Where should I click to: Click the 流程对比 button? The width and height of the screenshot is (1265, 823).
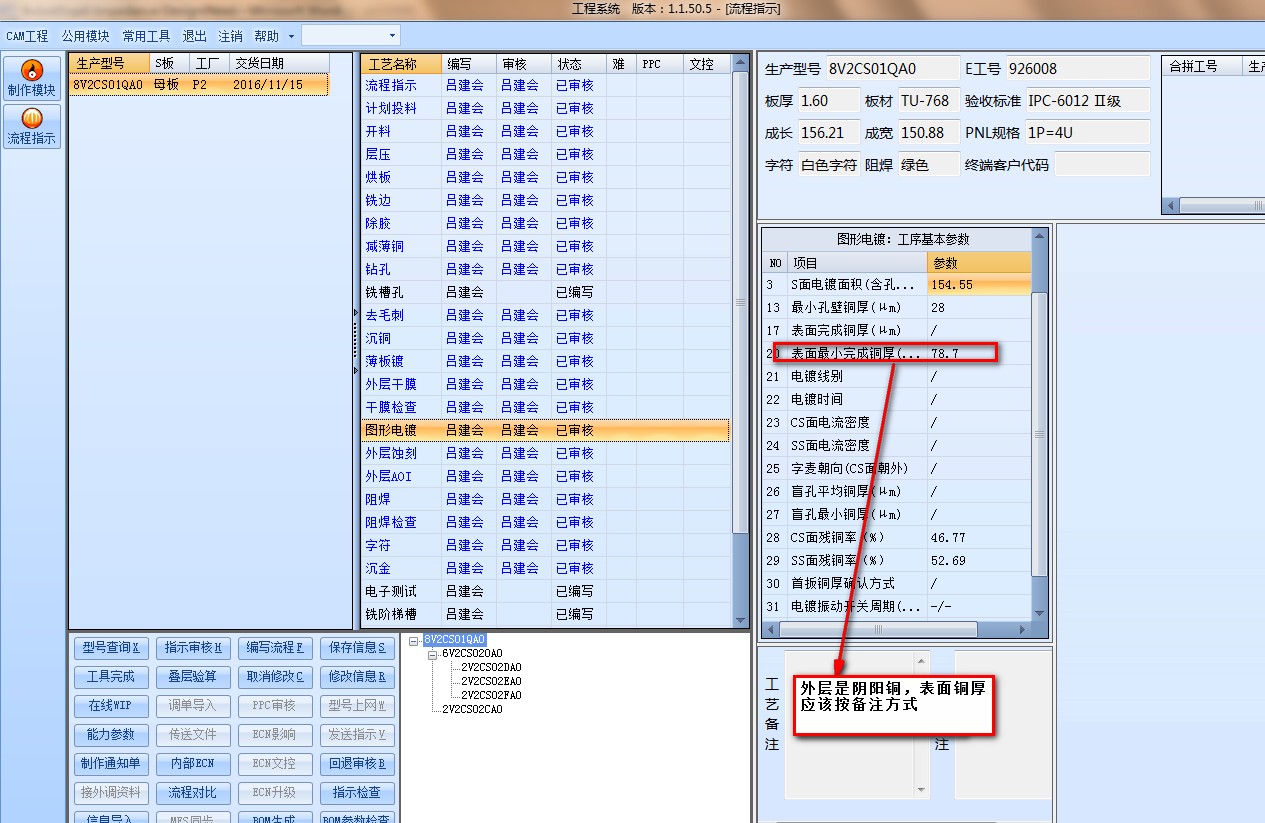192,793
